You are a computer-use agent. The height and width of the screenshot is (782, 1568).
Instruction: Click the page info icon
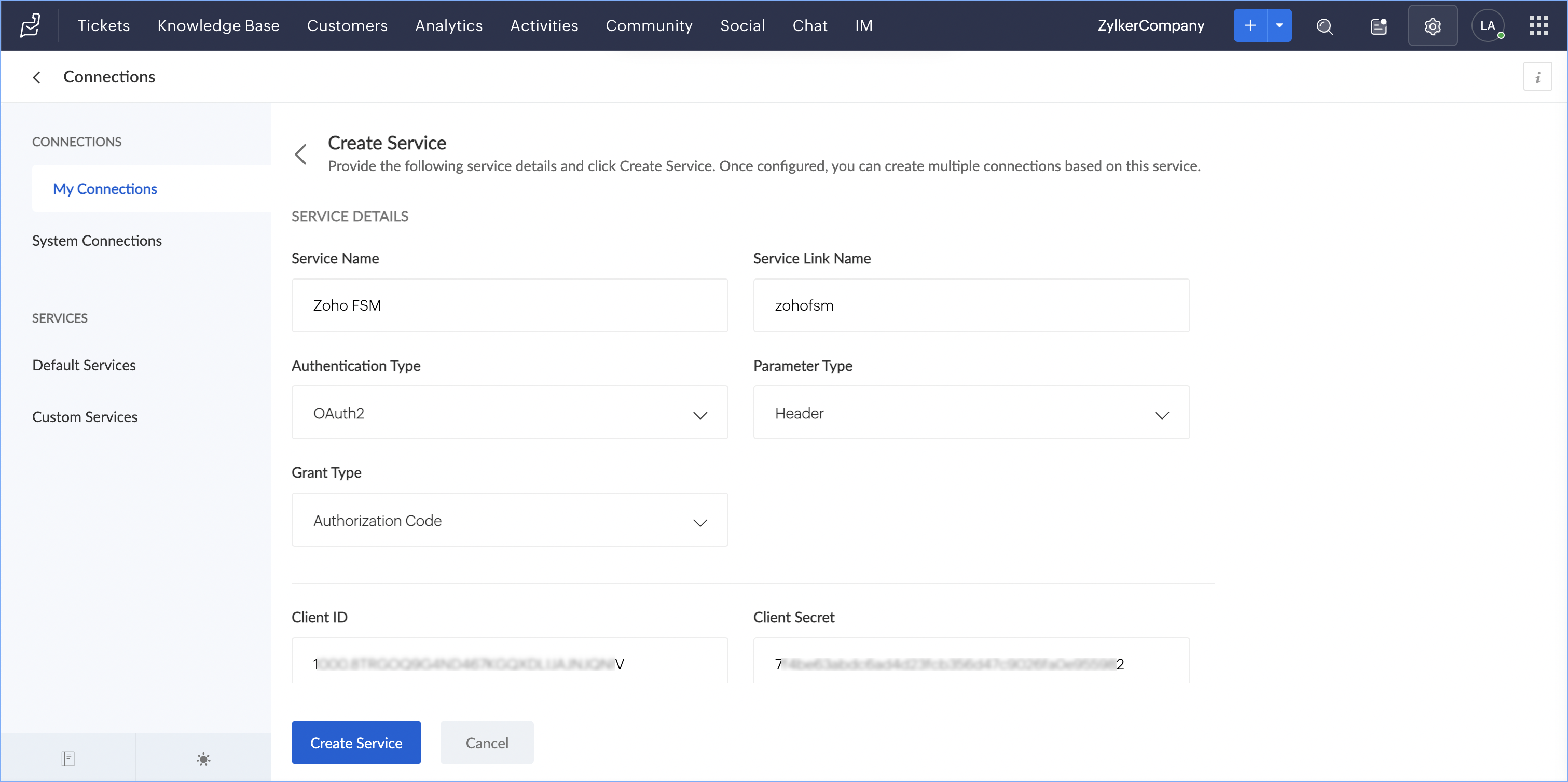pyautogui.click(x=1537, y=77)
